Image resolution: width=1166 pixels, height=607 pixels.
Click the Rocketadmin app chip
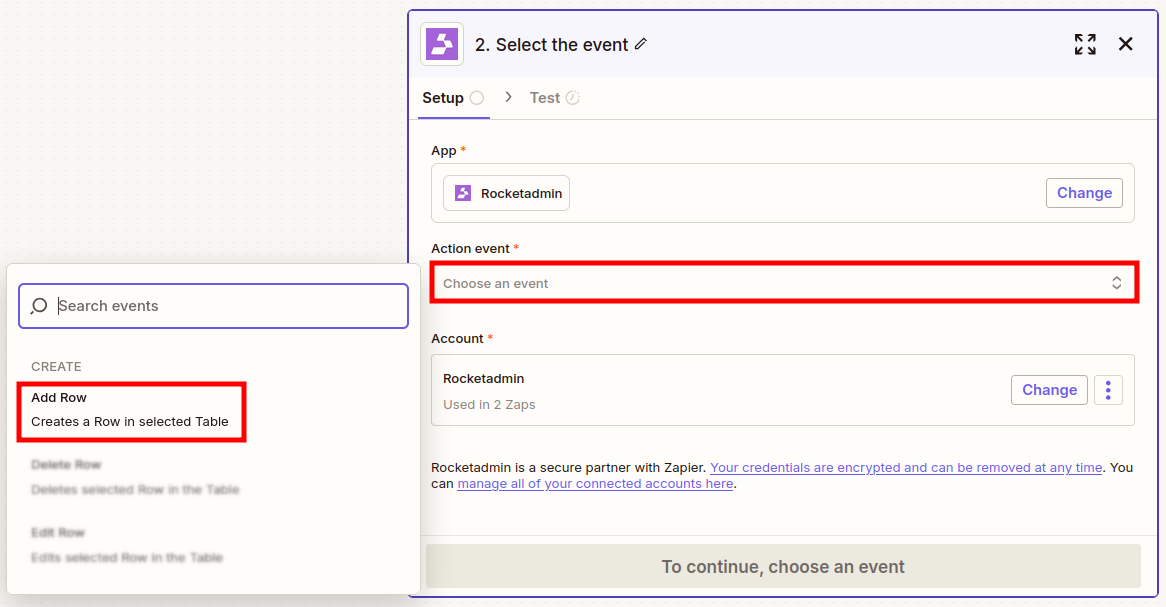506,193
